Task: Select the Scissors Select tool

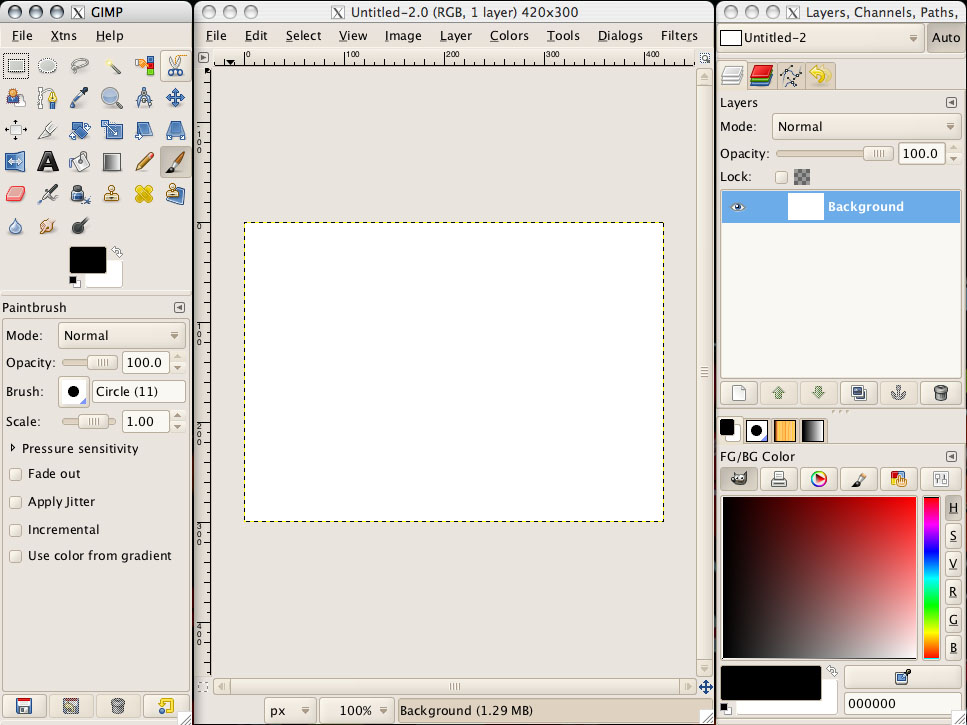Action: tap(176, 66)
